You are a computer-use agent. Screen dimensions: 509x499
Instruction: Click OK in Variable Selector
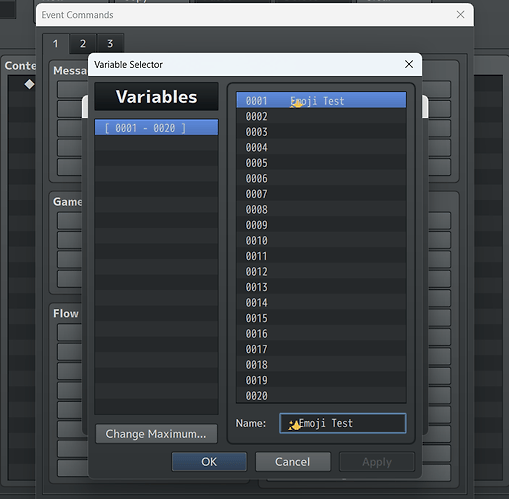209,462
